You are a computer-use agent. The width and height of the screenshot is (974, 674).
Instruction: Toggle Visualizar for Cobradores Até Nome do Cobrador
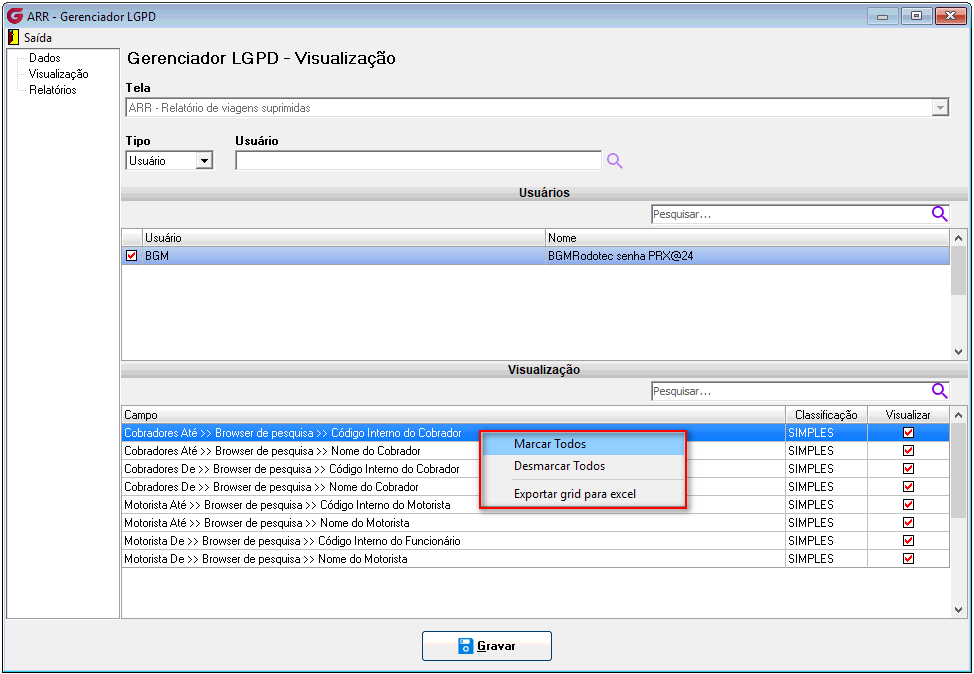908,450
